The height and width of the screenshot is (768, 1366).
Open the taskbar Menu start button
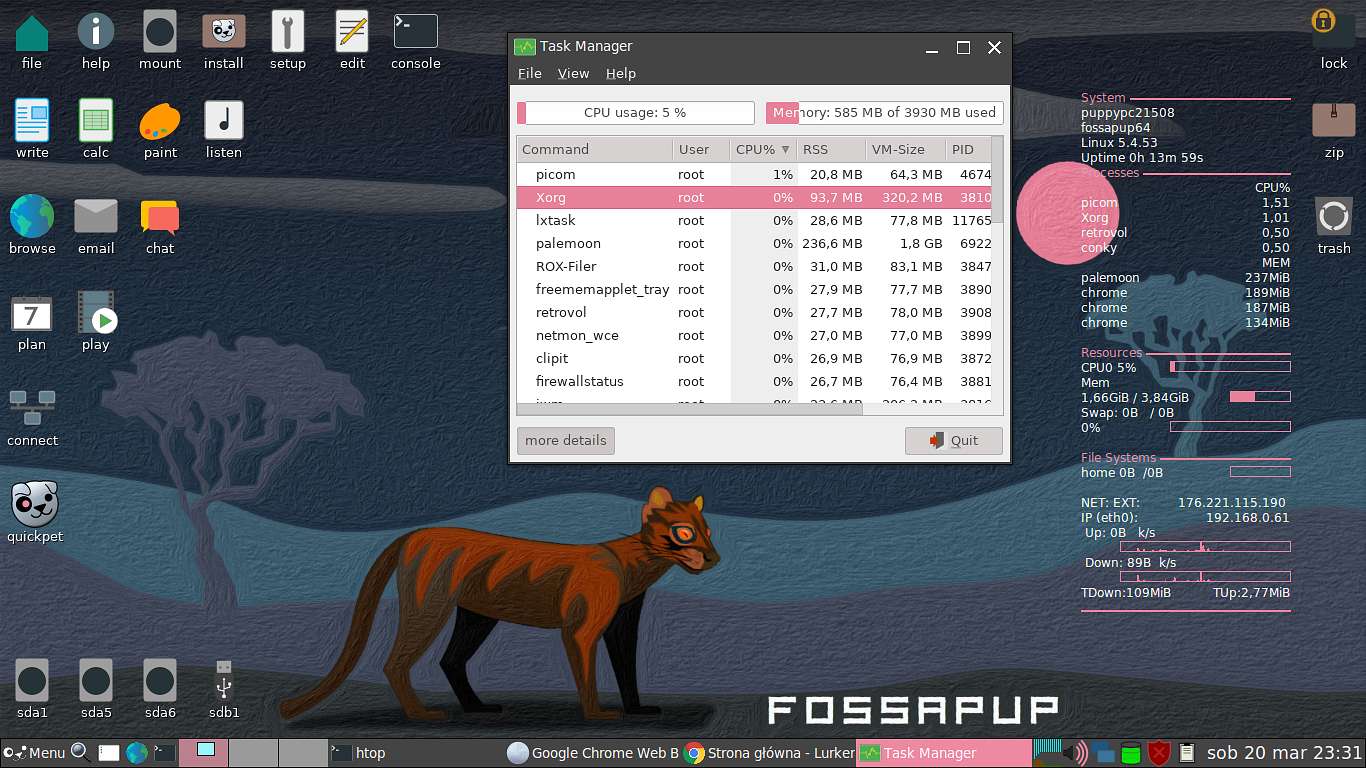click(x=35, y=752)
